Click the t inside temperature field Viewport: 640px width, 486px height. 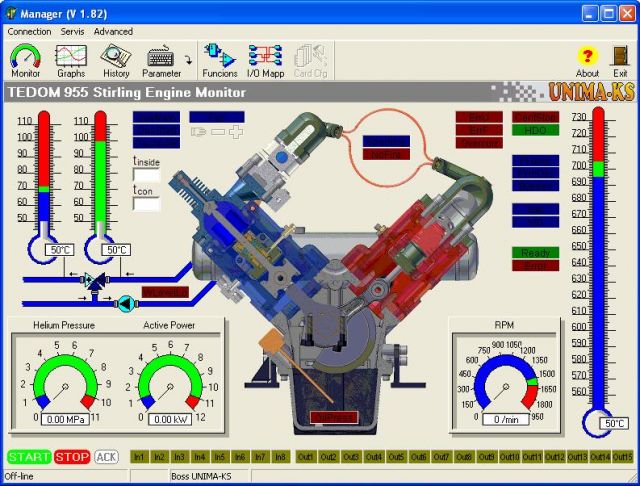[147, 175]
